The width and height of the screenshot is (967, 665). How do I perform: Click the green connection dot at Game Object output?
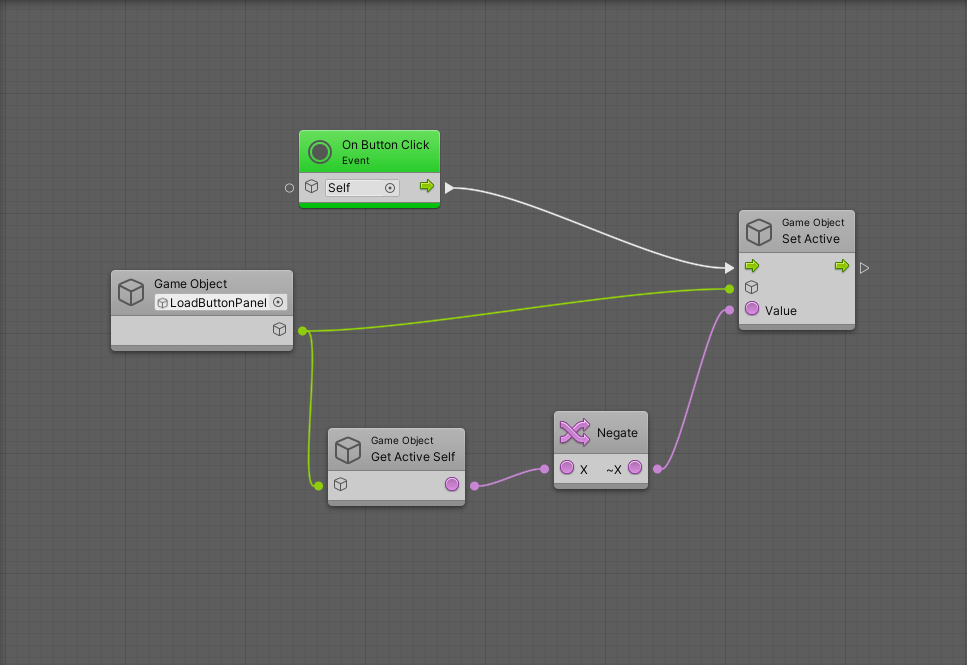[302, 331]
